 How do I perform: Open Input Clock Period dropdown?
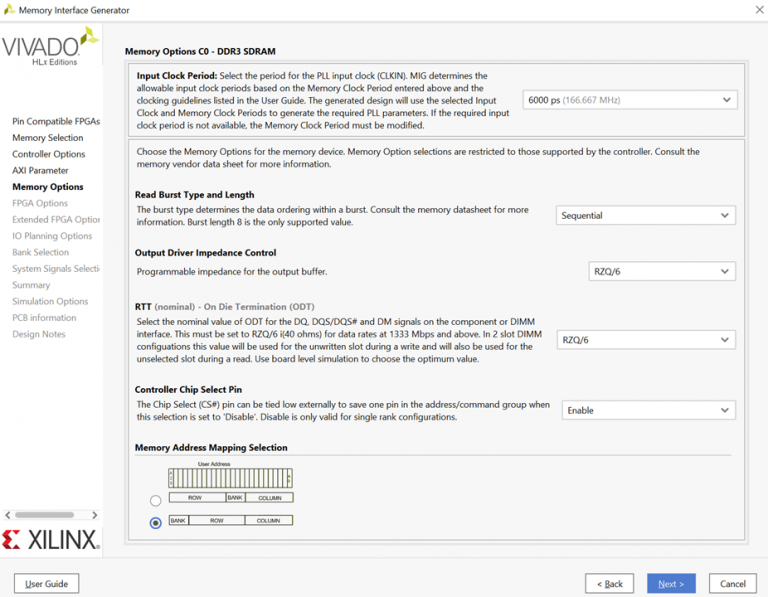pos(630,100)
